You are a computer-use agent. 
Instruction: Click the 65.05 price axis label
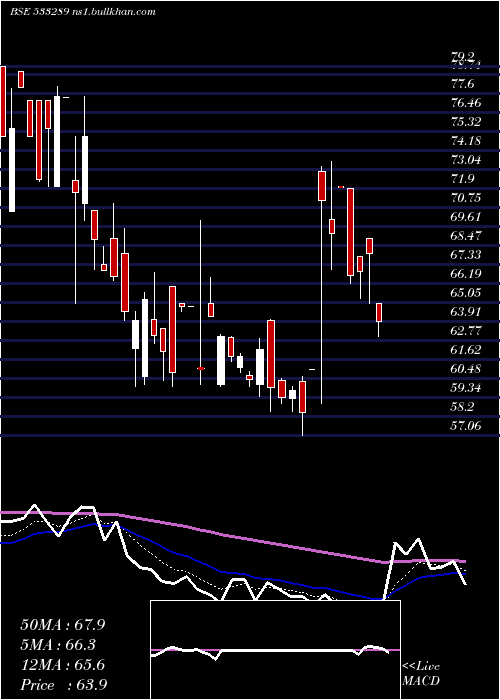pyautogui.click(x=466, y=292)
